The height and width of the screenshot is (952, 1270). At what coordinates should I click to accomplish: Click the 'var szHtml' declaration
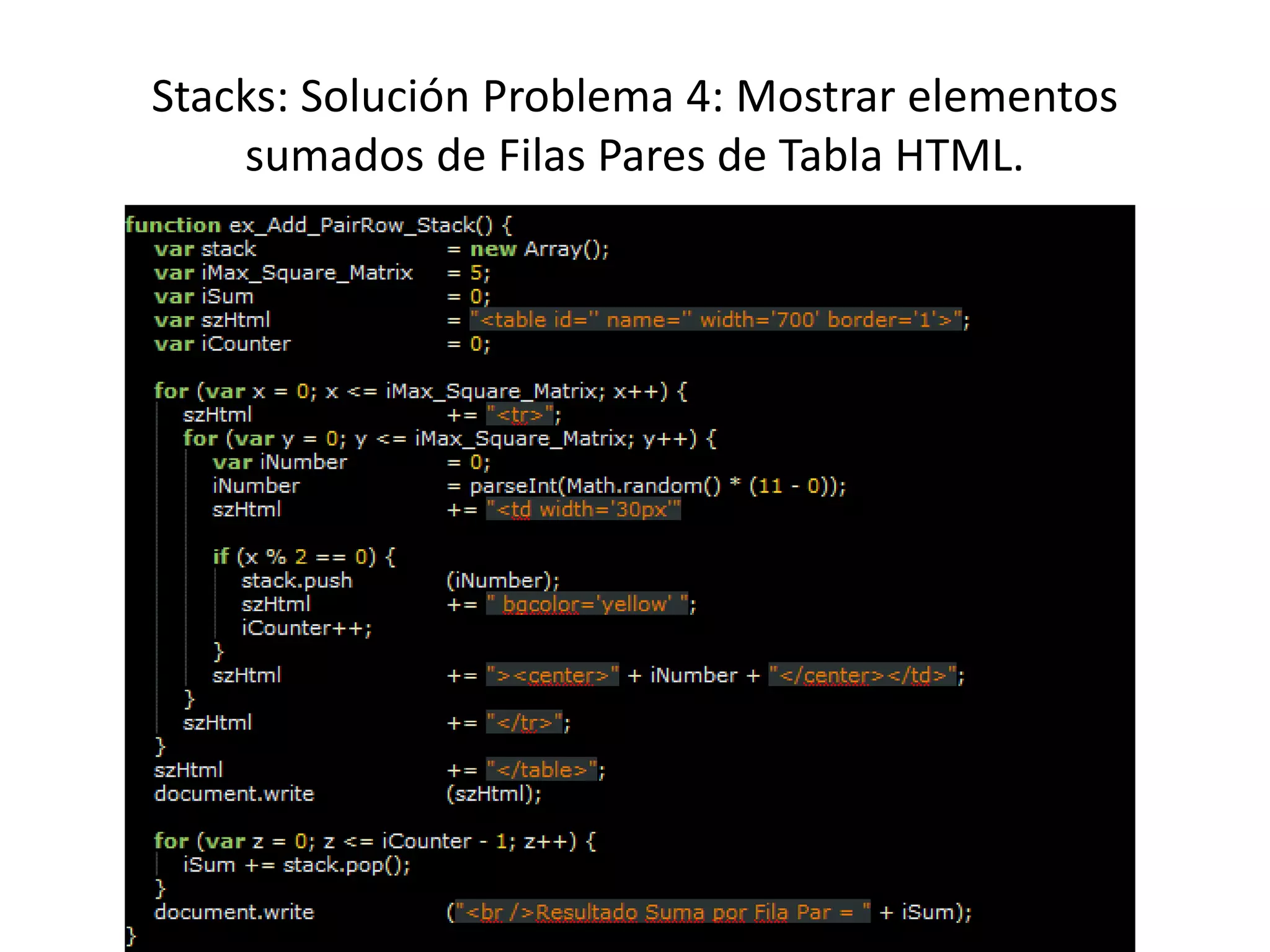pyautogui.click(x=212, y=320)
